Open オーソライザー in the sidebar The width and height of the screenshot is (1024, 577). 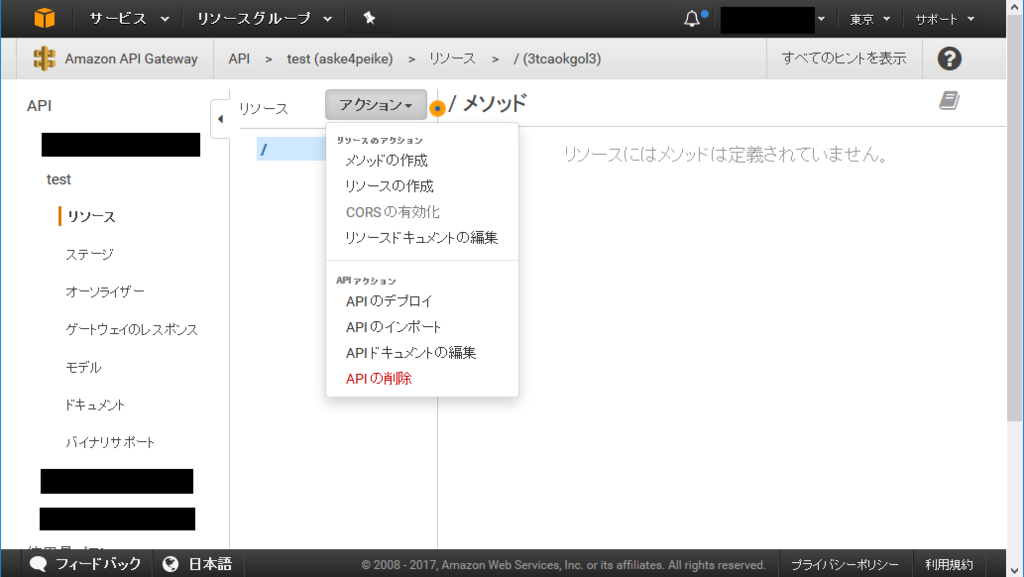[x=104, y=292]
